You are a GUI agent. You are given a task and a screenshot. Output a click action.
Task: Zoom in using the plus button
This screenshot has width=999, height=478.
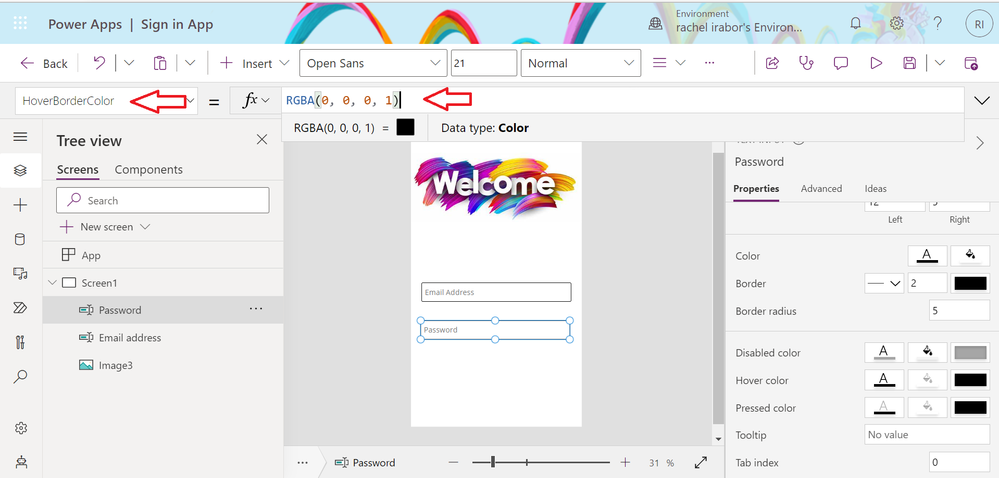[x=625, y=462]
